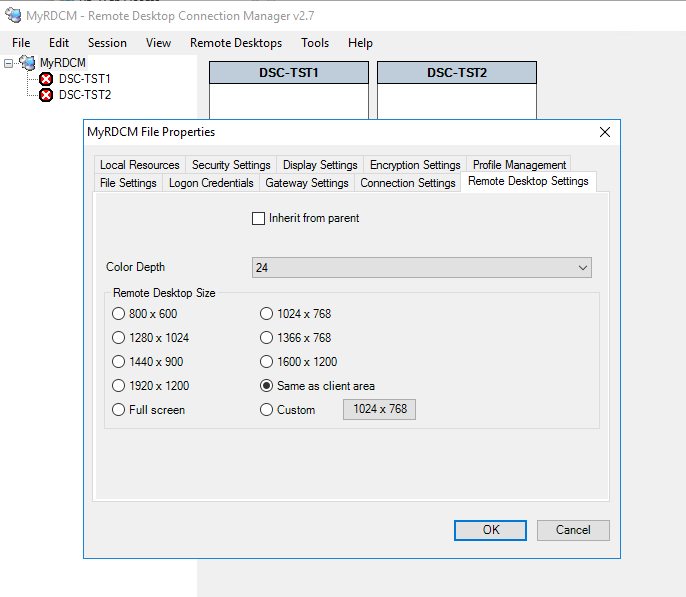The width and height of the screenshot is (686, 597).
Task: Click the DSC-TST1 disconnected server icon
Action: click(46, 79)
